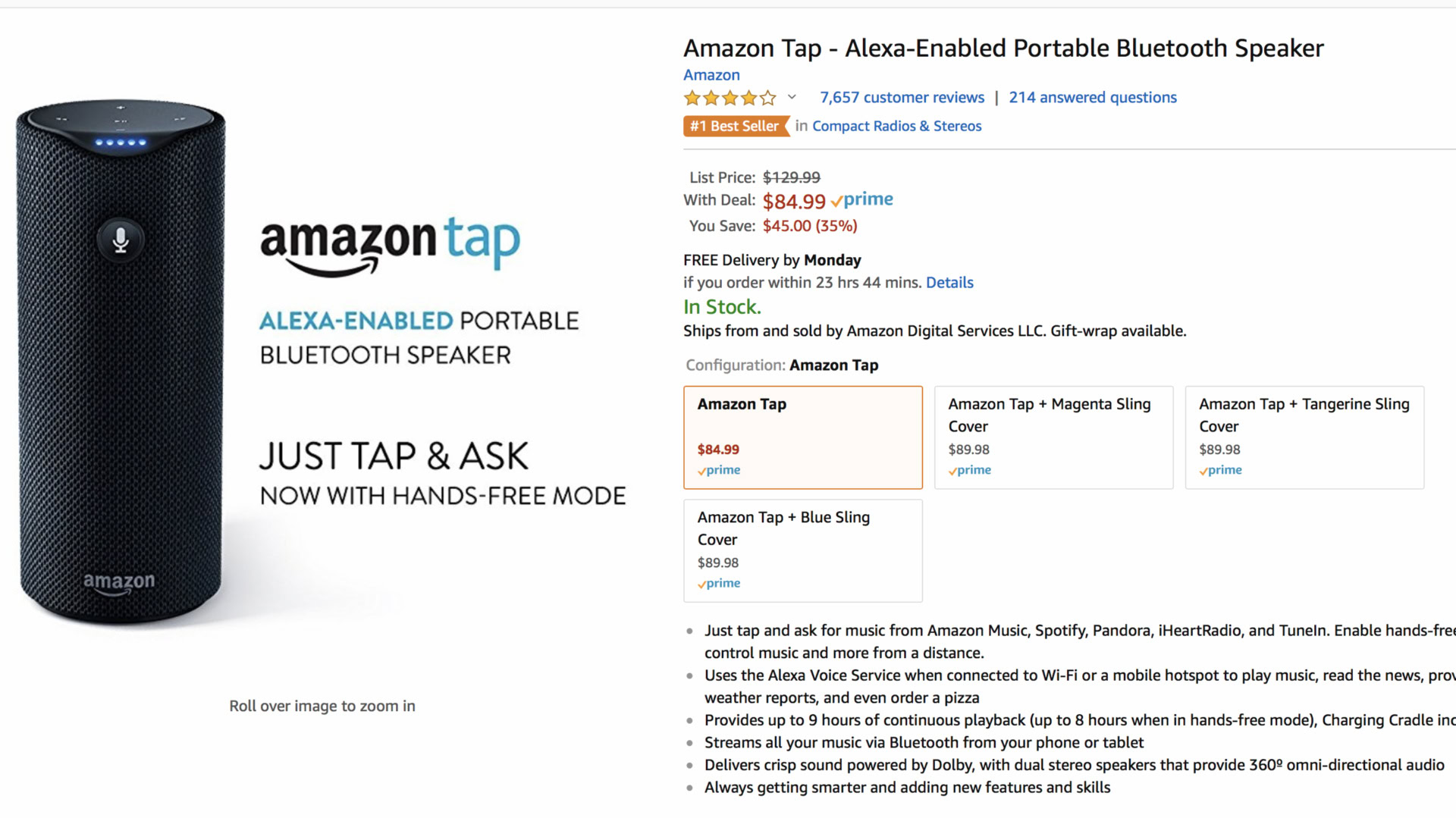
Task: Click the Amazon brand link
Action: pos(711,75)
